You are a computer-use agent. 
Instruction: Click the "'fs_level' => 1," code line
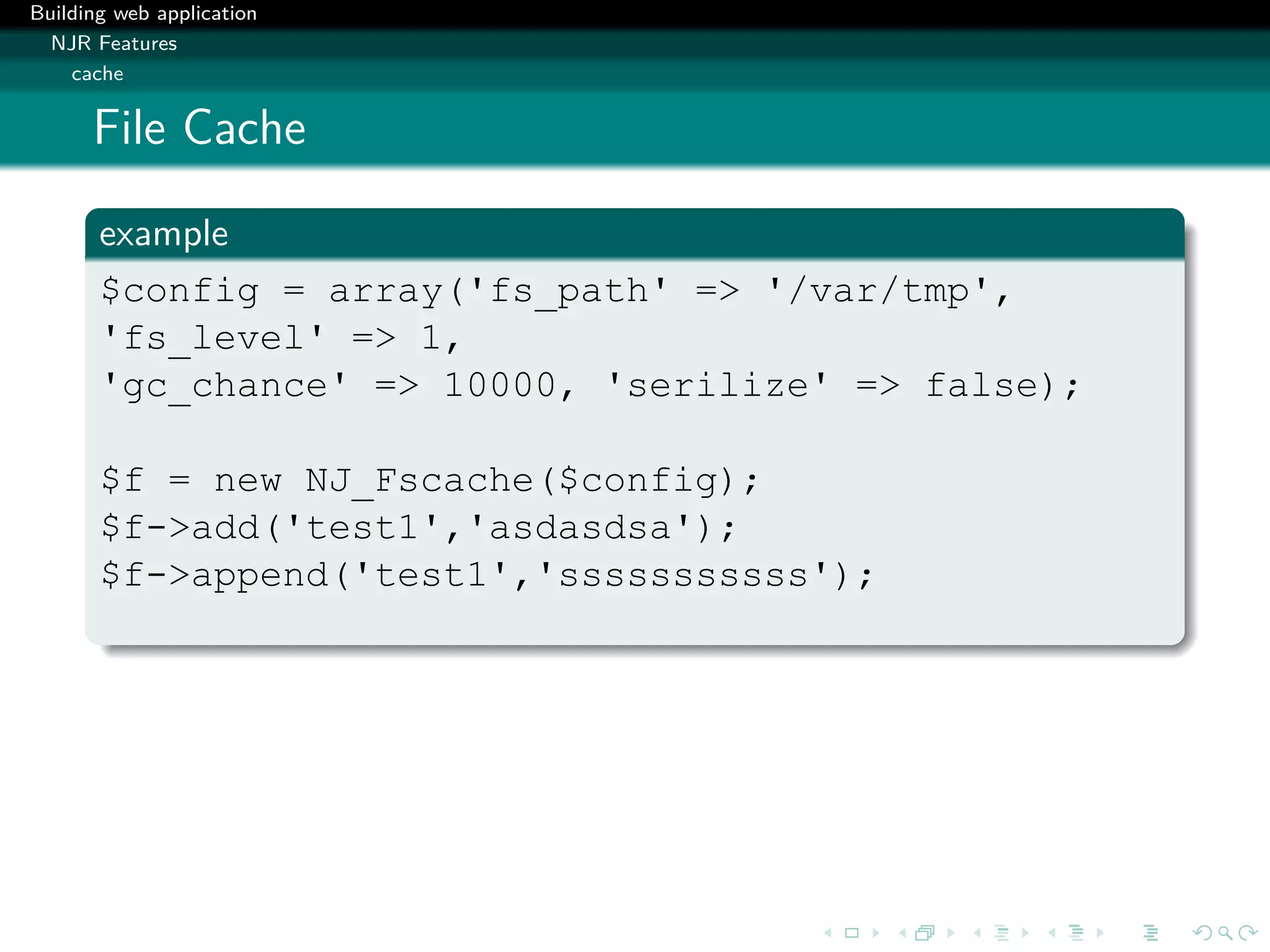click(281, 339)
